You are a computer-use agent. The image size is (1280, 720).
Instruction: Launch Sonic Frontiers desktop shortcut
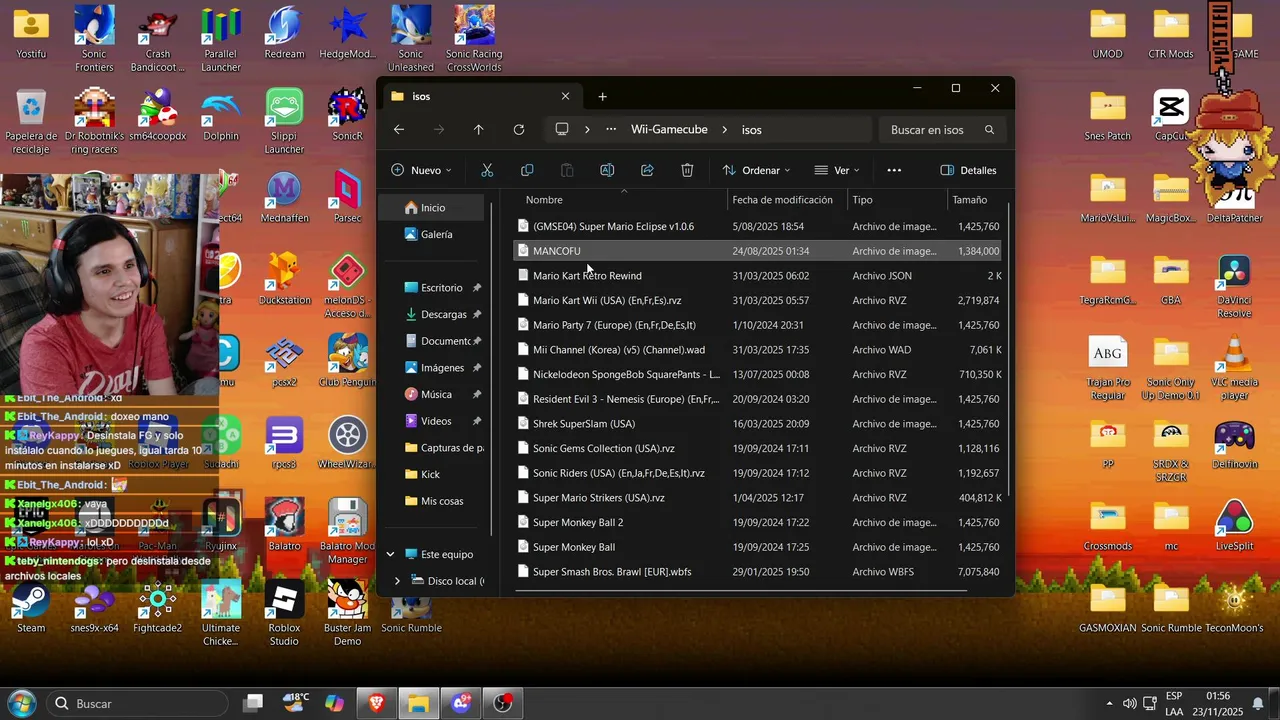click(x=94, y=40)
